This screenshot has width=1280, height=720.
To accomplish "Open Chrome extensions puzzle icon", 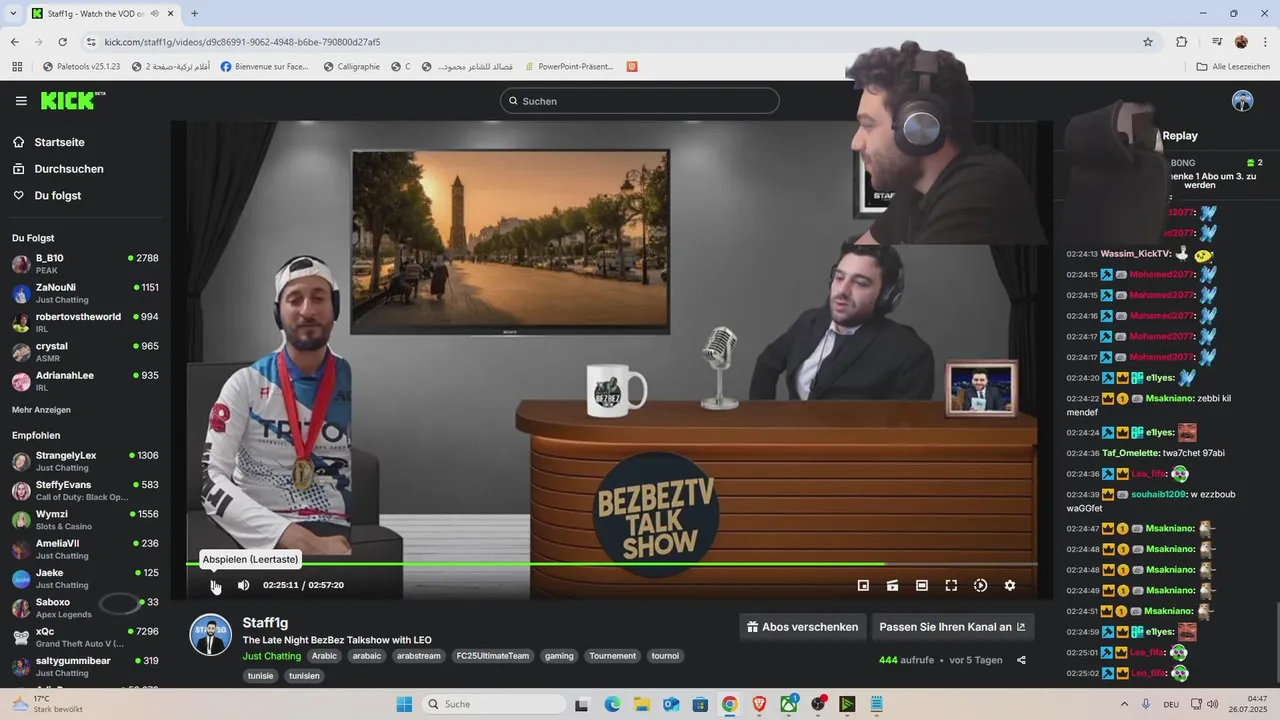I will (x=1182, y=42).
